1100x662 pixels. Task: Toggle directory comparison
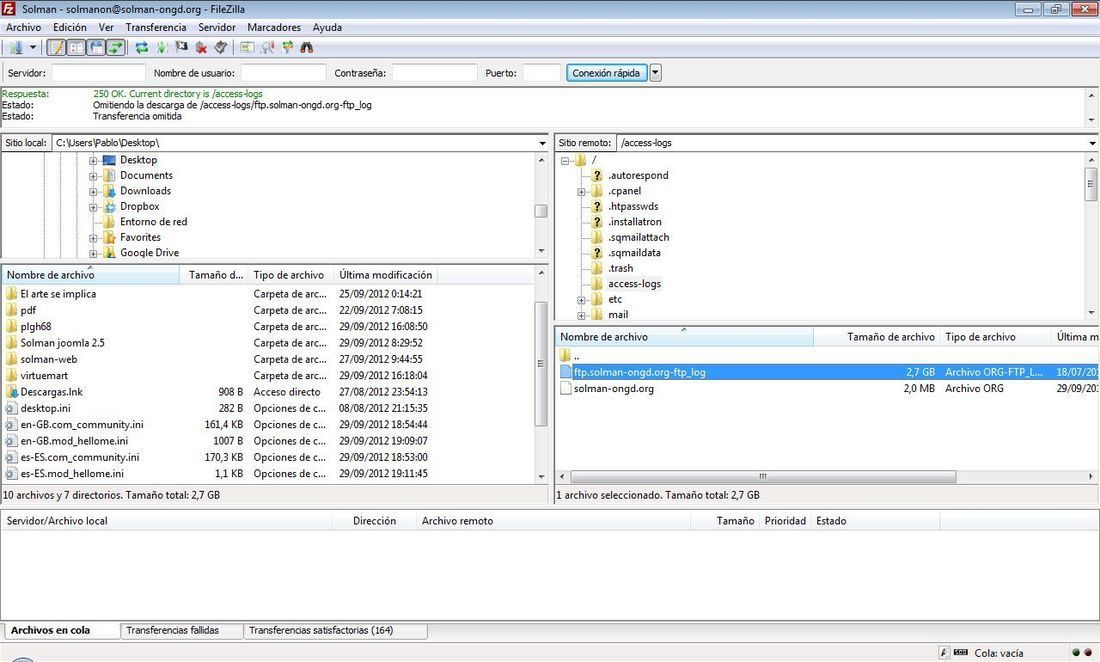(x=267, y=48)
